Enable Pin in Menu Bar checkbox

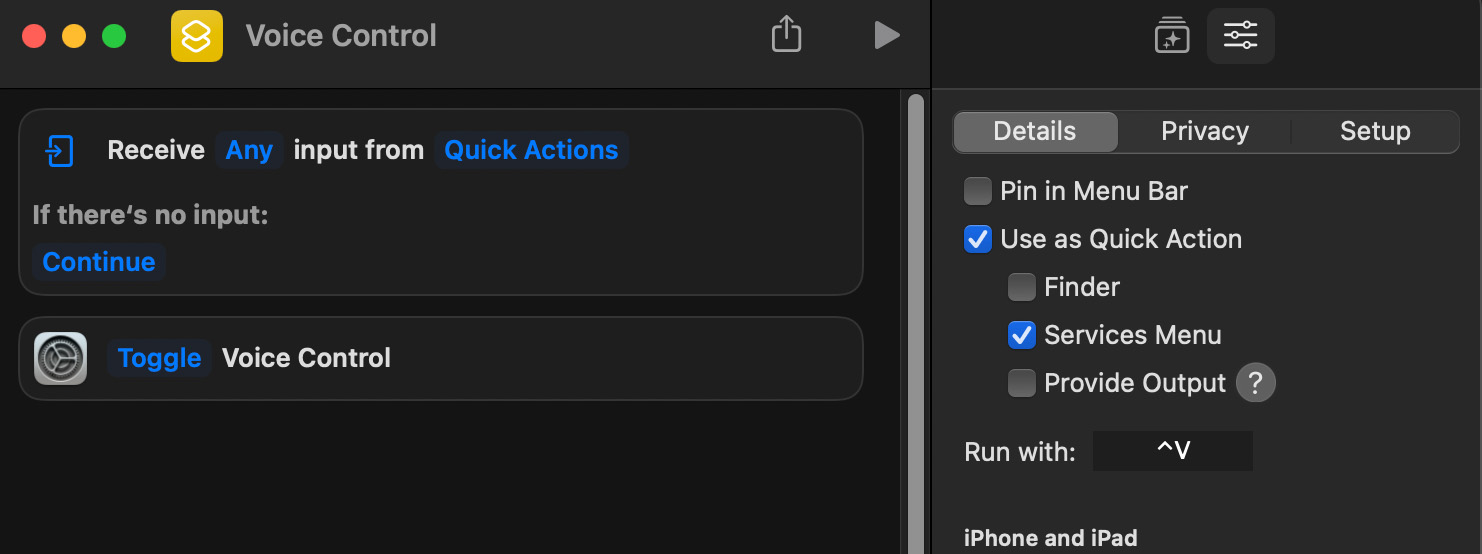point(977,191)
